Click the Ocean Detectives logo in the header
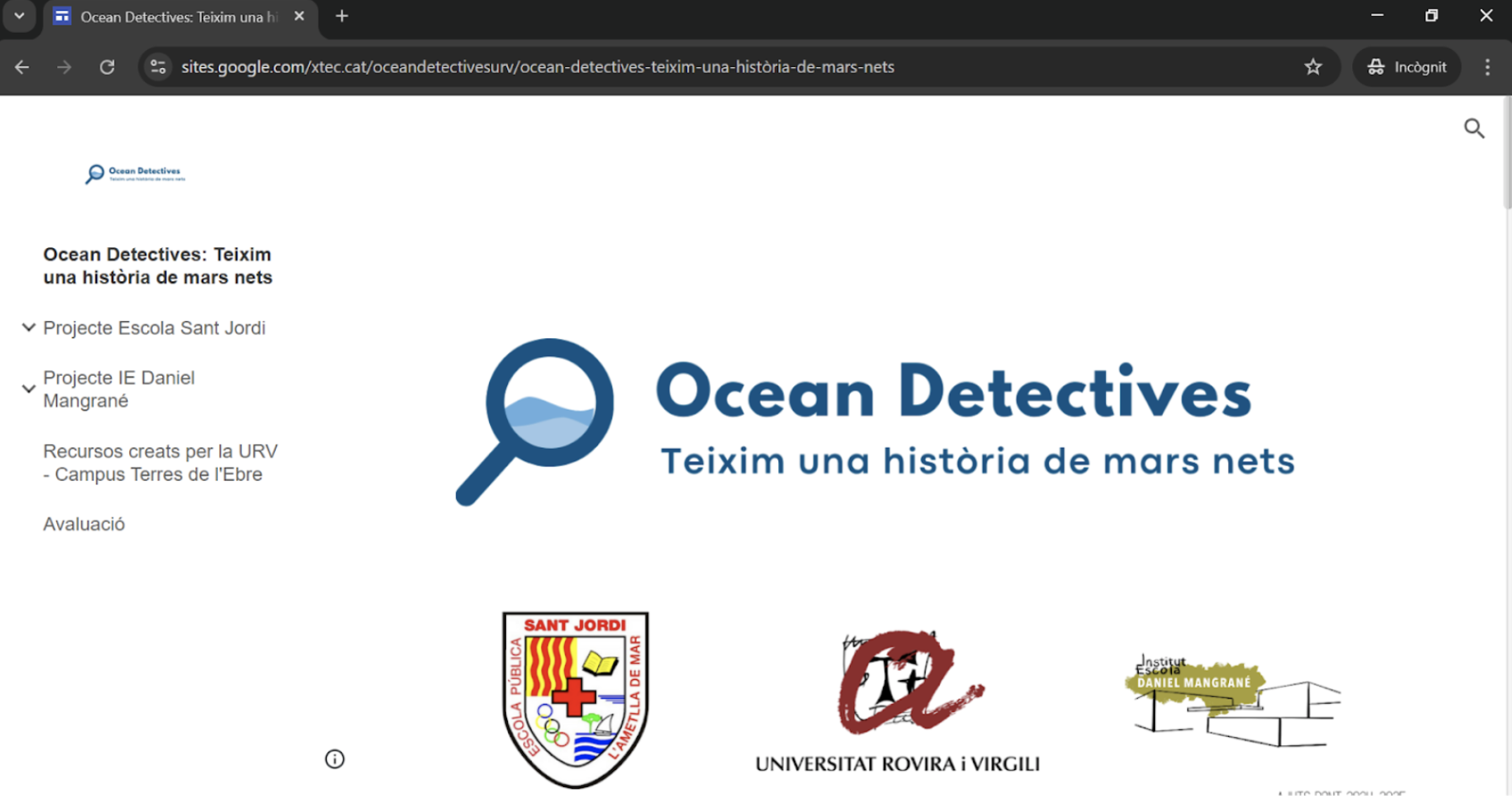The height and width of the screenshot is (812, 1512). pyautogui.click(x=134, y=173)
